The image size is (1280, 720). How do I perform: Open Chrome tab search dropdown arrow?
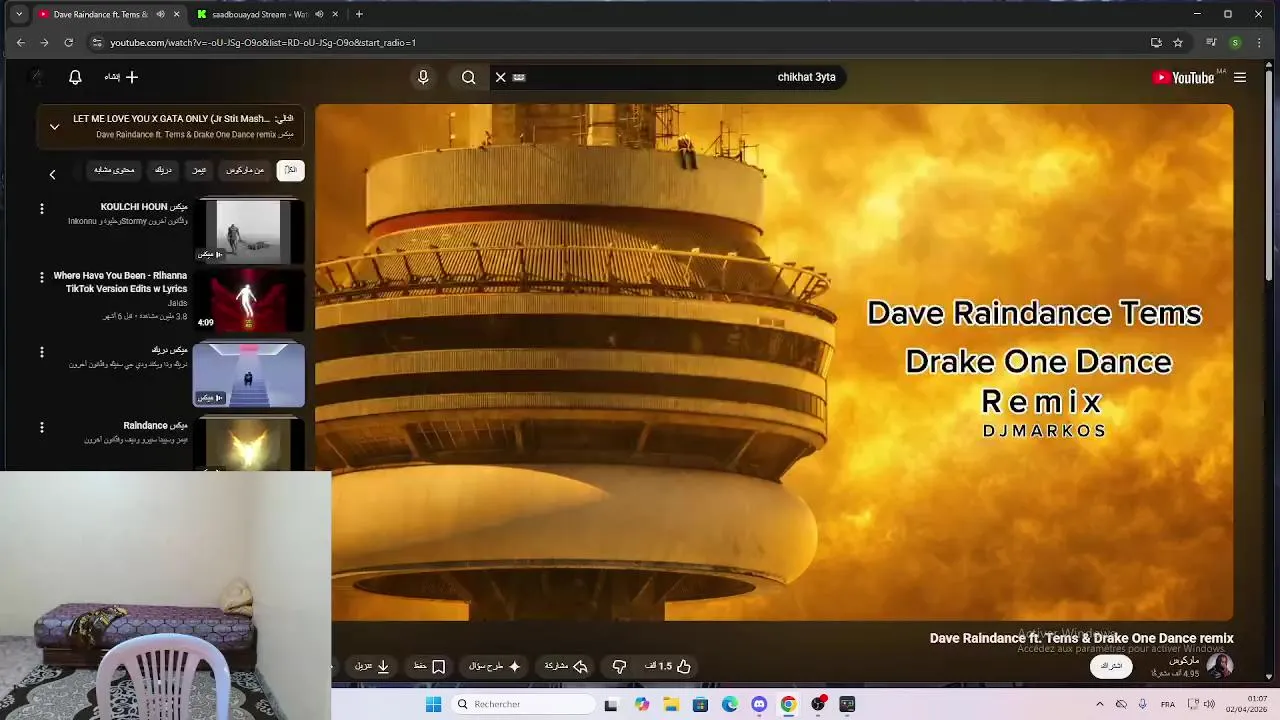(19, 14)
